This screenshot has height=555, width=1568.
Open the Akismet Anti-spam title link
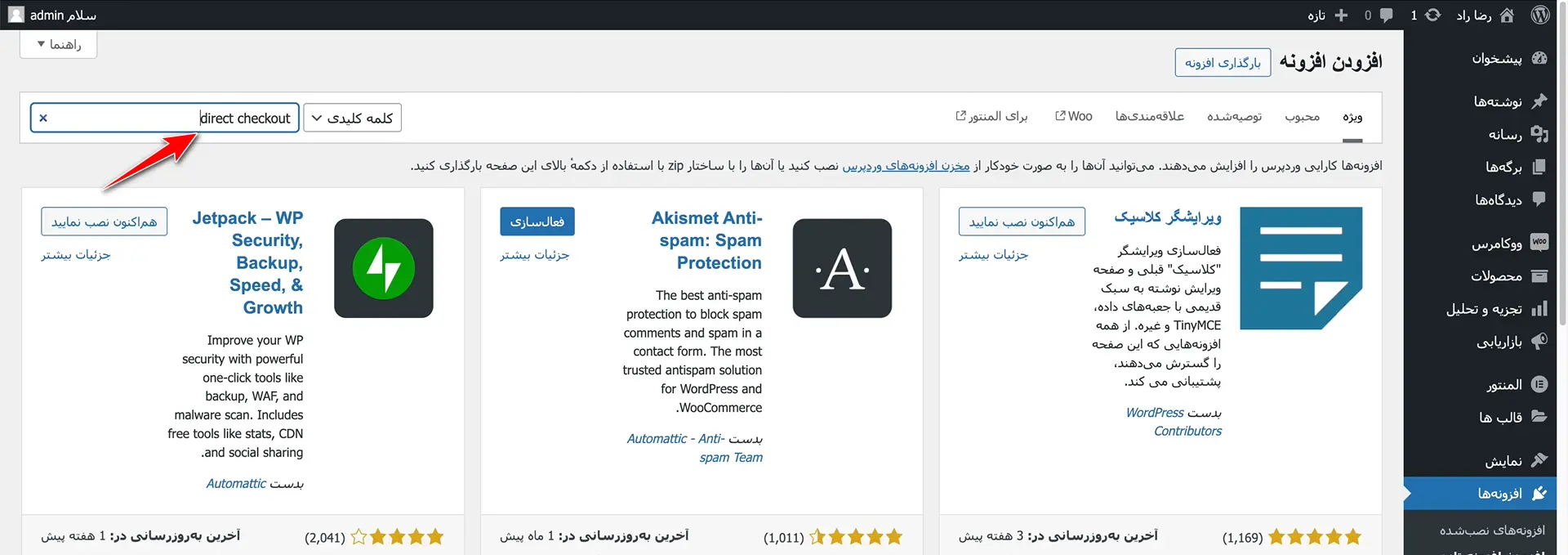click(x=706, y=240)
